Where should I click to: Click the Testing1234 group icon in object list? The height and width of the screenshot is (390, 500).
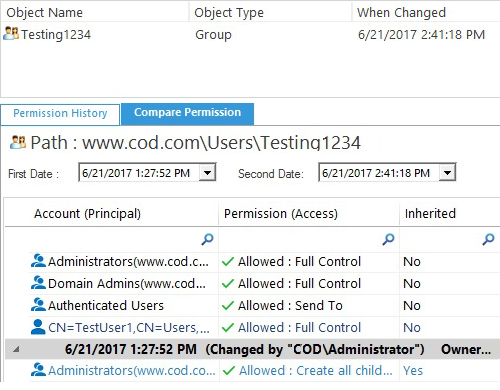(11, 34)
